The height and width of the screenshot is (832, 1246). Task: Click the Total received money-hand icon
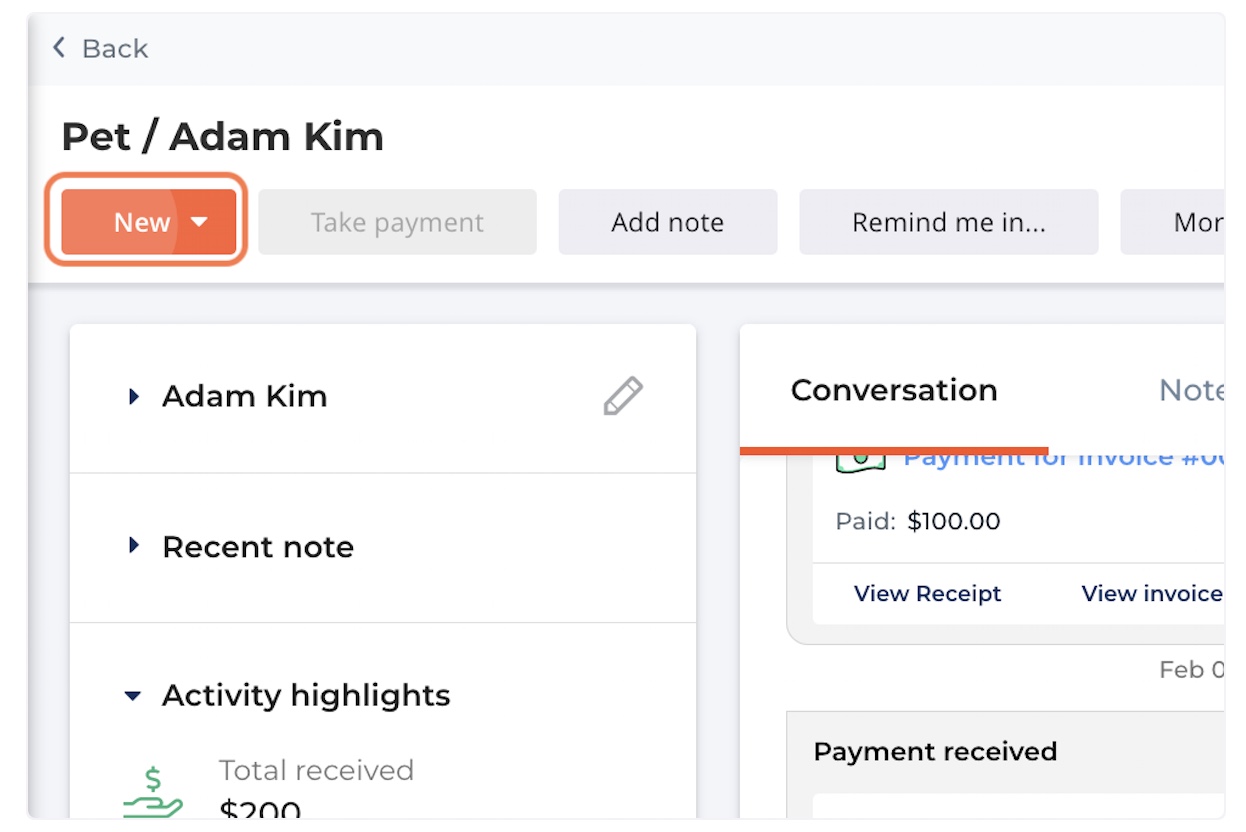(152, 793)
